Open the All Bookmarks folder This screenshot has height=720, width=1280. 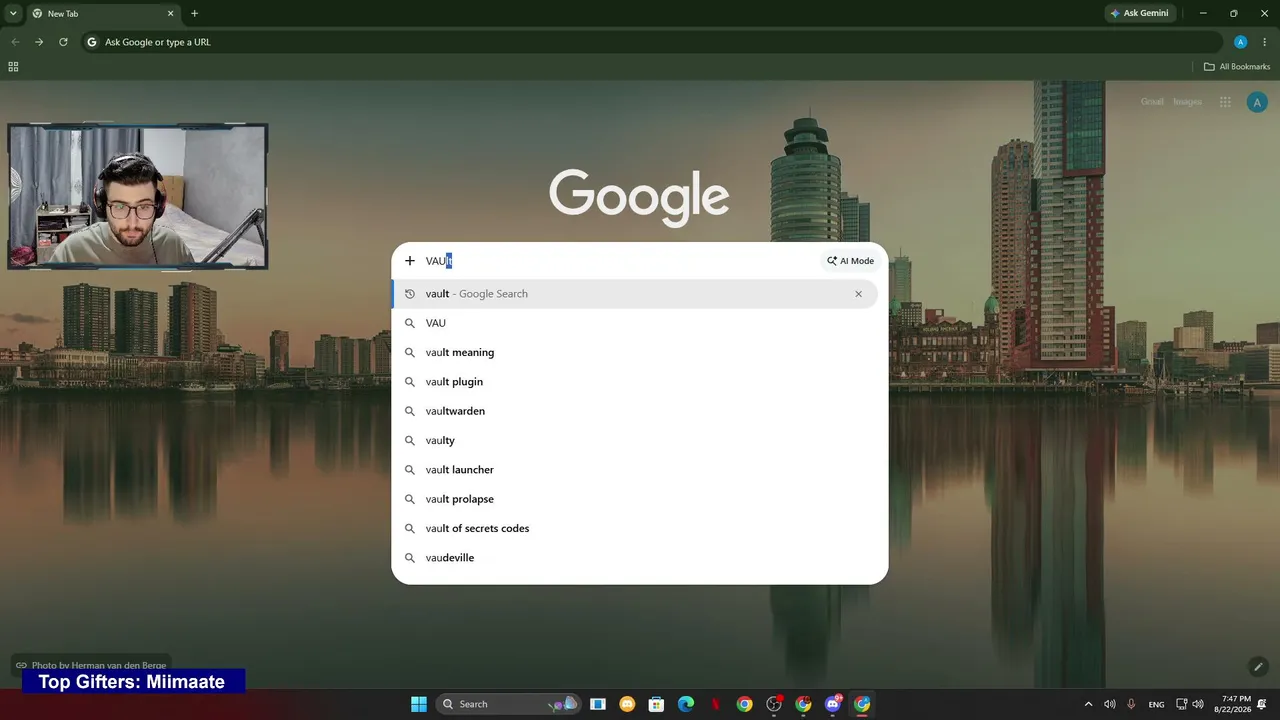coord(1237,67)
